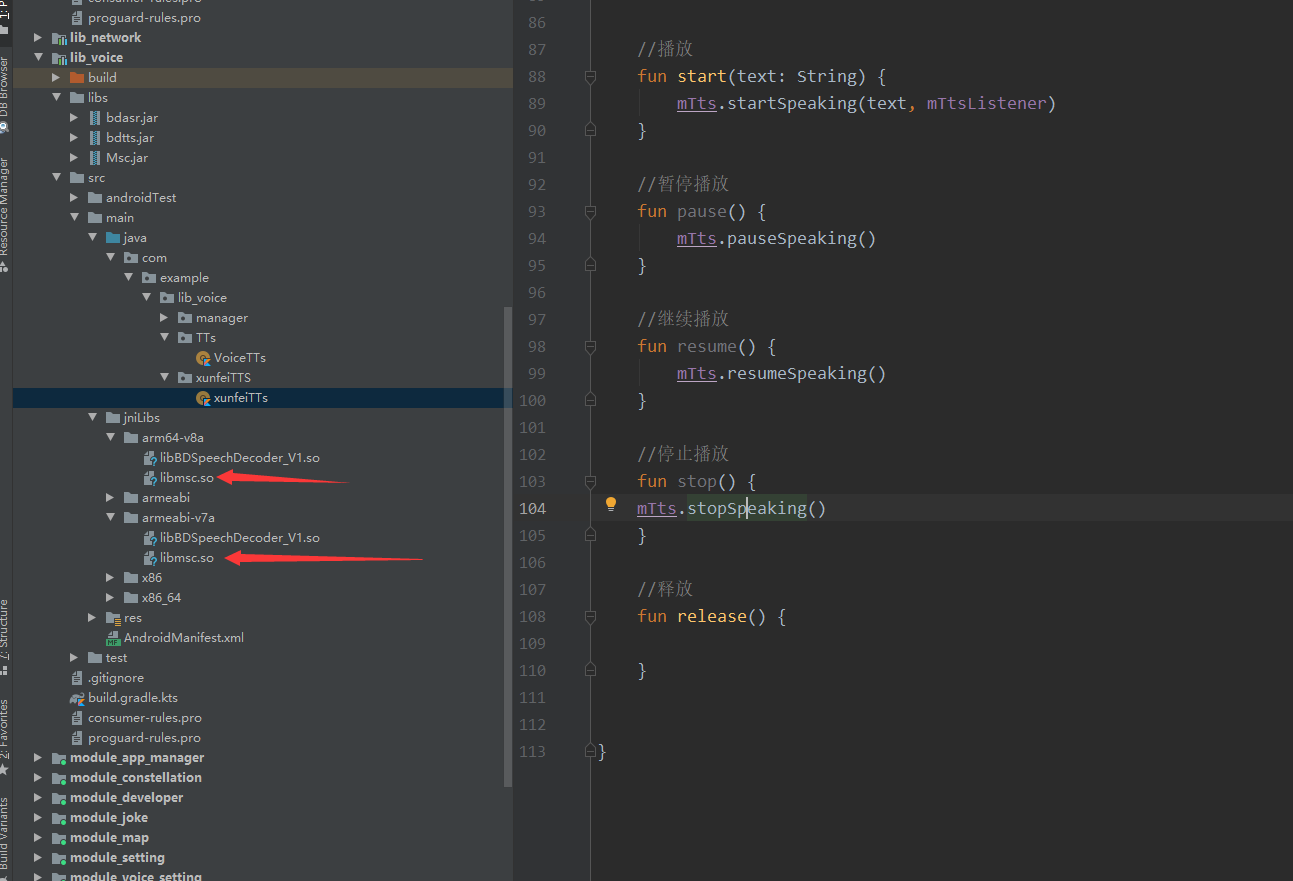Viewport: 1293px width, 881px height.
Task: Select libBDSpeechDecoder_V1.so under armeabi-v7a
Action: pyautogui.click(x=239, y=537)
